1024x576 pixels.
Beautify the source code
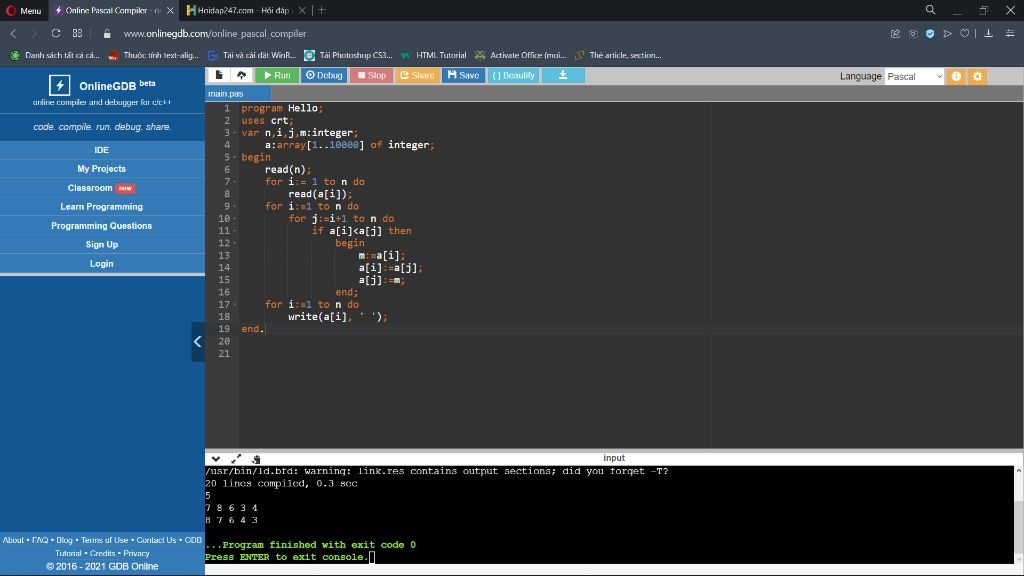click(x=513, y=75)
